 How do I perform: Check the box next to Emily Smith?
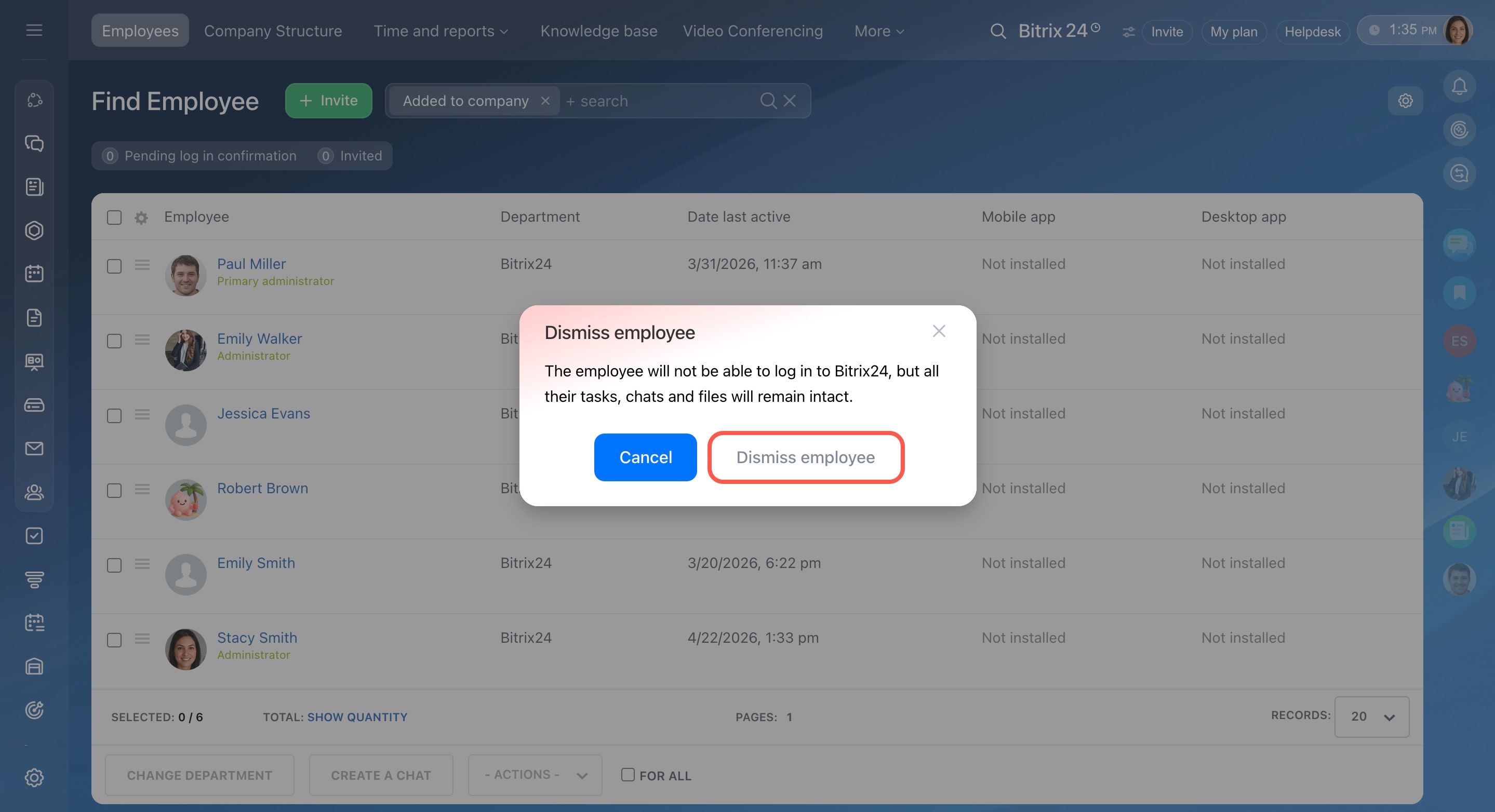(x=114, y=565)
